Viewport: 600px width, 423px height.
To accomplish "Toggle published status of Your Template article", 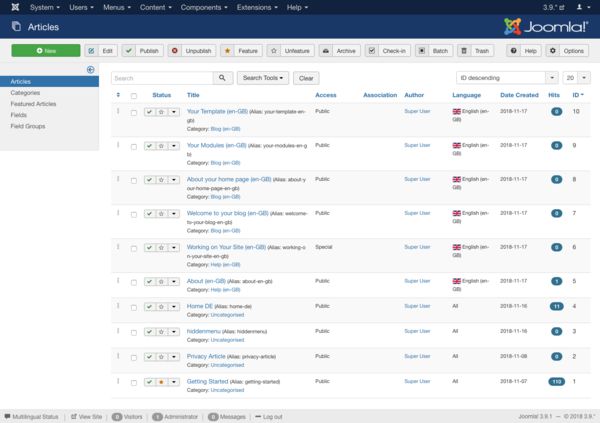I will [x=150, y=112].
